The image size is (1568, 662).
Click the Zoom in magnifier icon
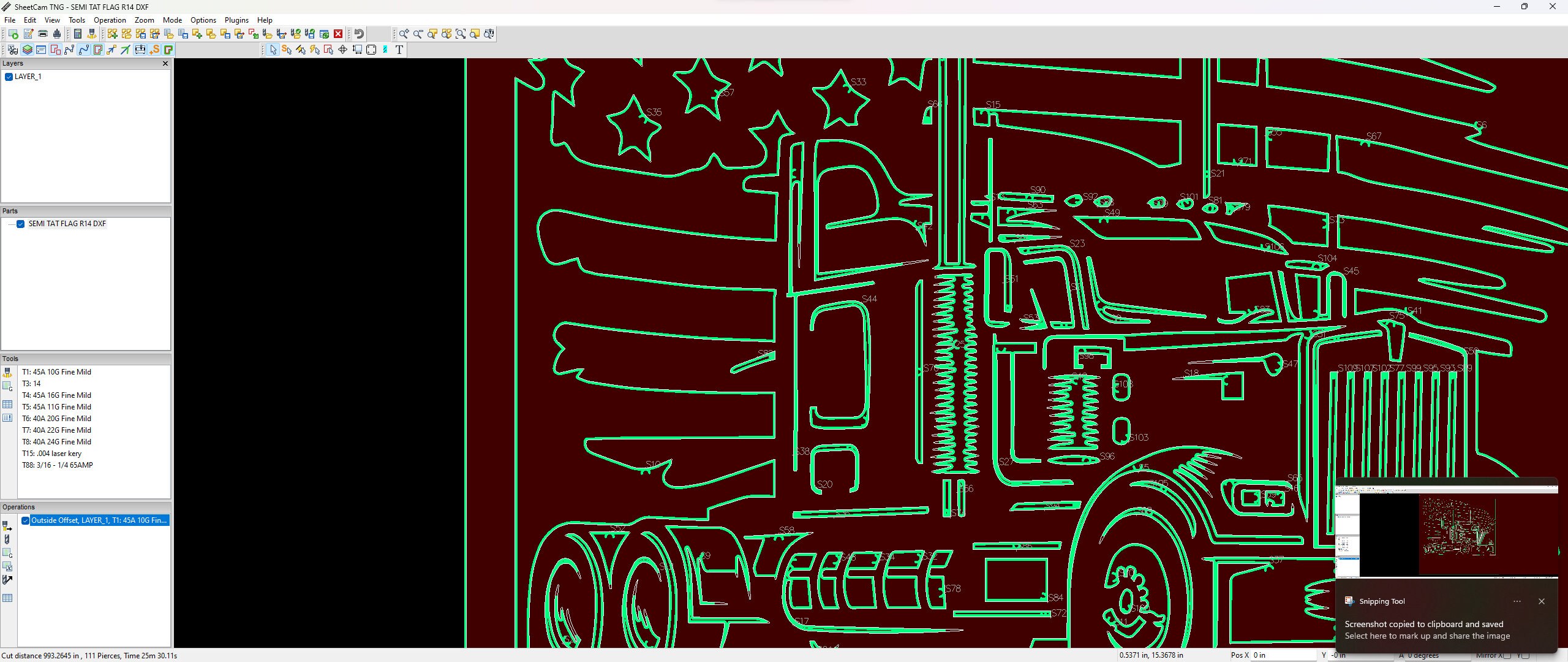(404, 34)
